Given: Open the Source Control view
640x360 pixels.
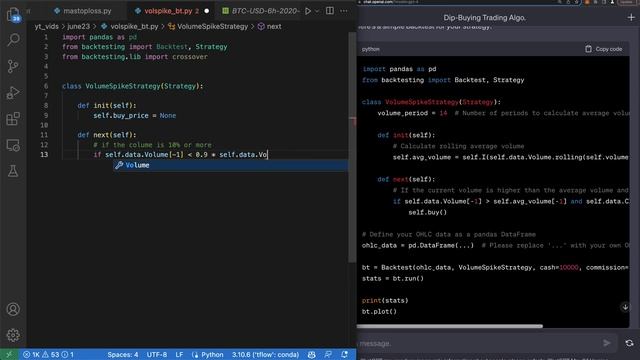Looking at the screenshot, I should (x=13, y=66).
